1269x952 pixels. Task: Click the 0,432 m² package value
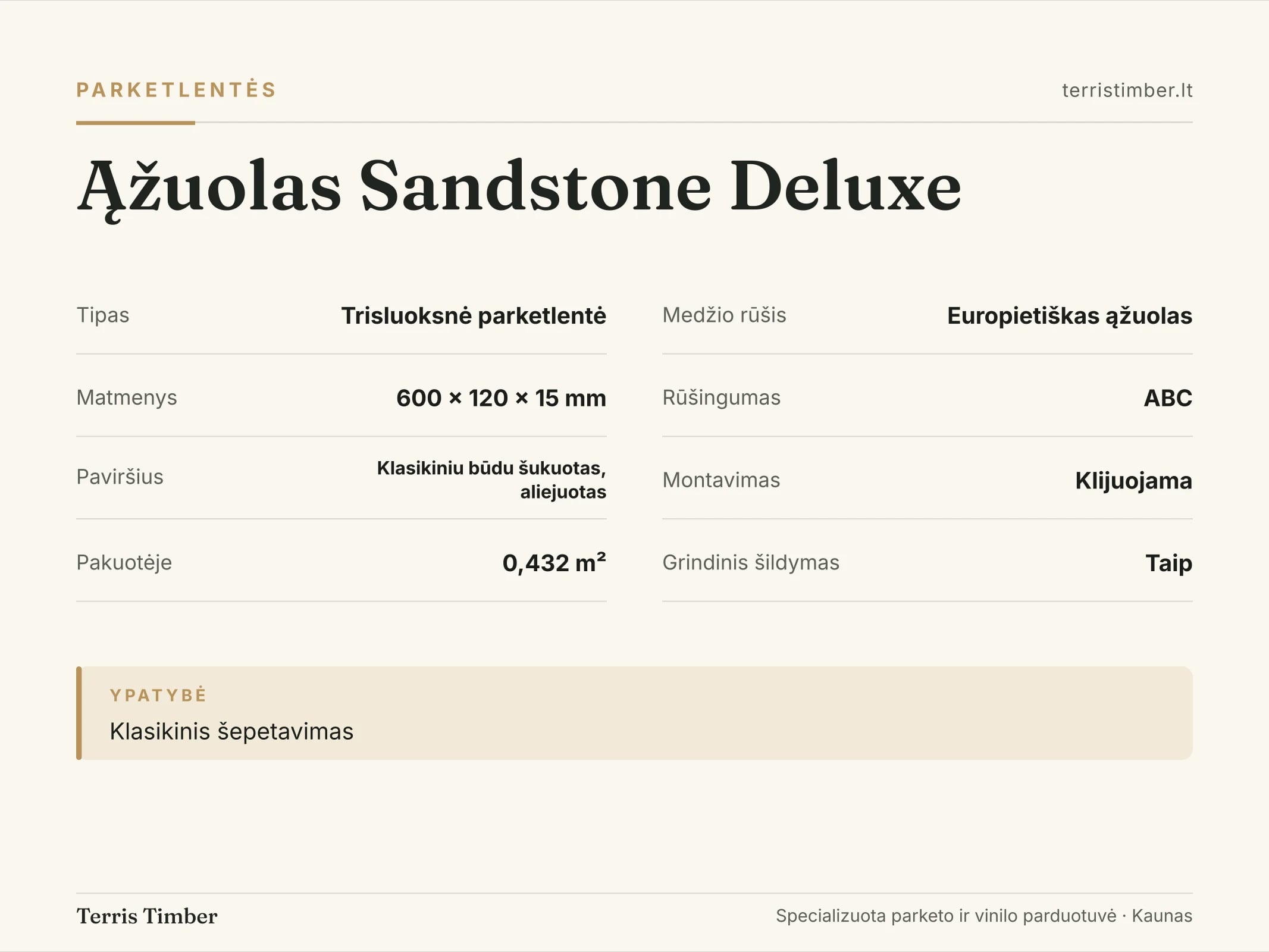coord(554,562)
